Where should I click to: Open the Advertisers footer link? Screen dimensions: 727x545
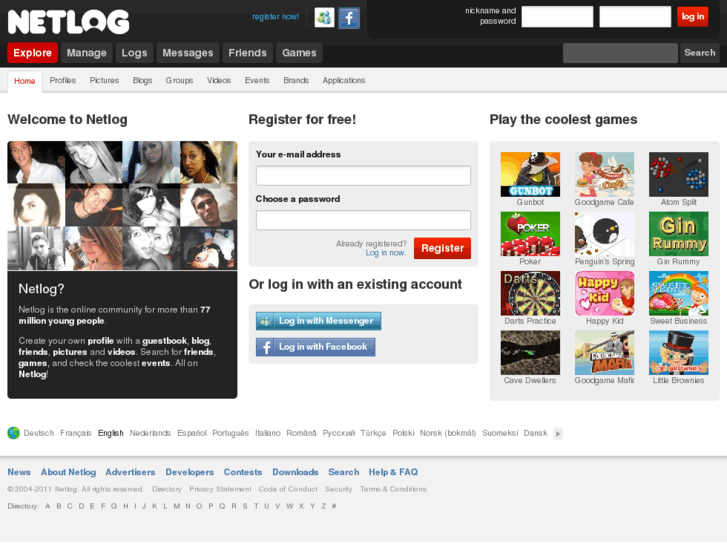[x=130, y=472]
